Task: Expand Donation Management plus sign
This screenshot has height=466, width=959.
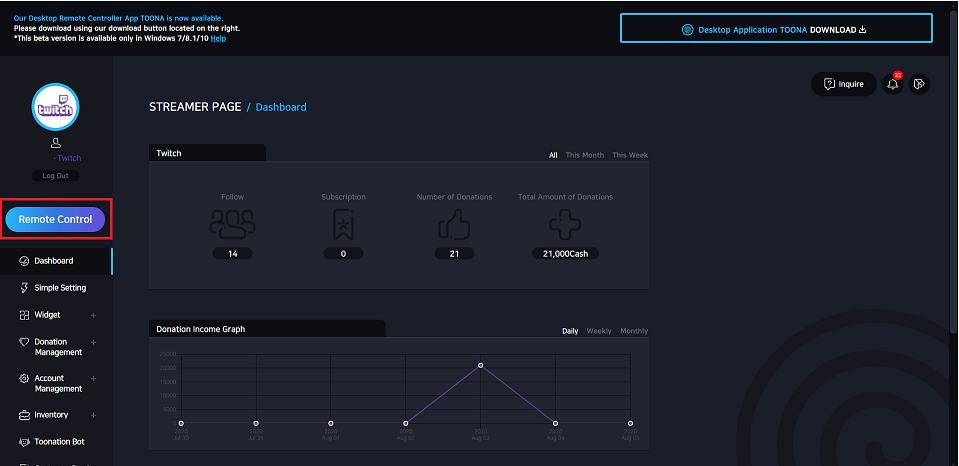Action: (x=94, y=342)
